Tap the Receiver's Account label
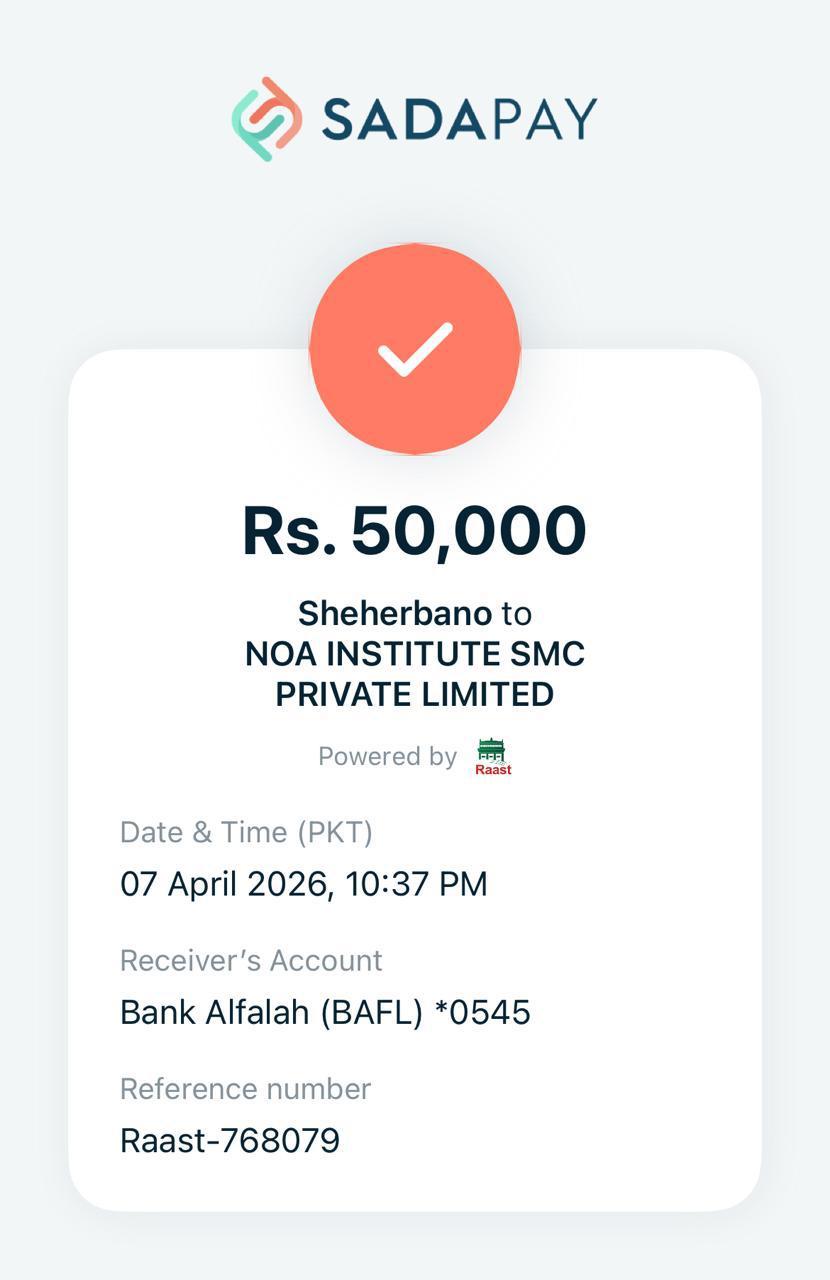The image size is (830, 1280). point(251,960)
